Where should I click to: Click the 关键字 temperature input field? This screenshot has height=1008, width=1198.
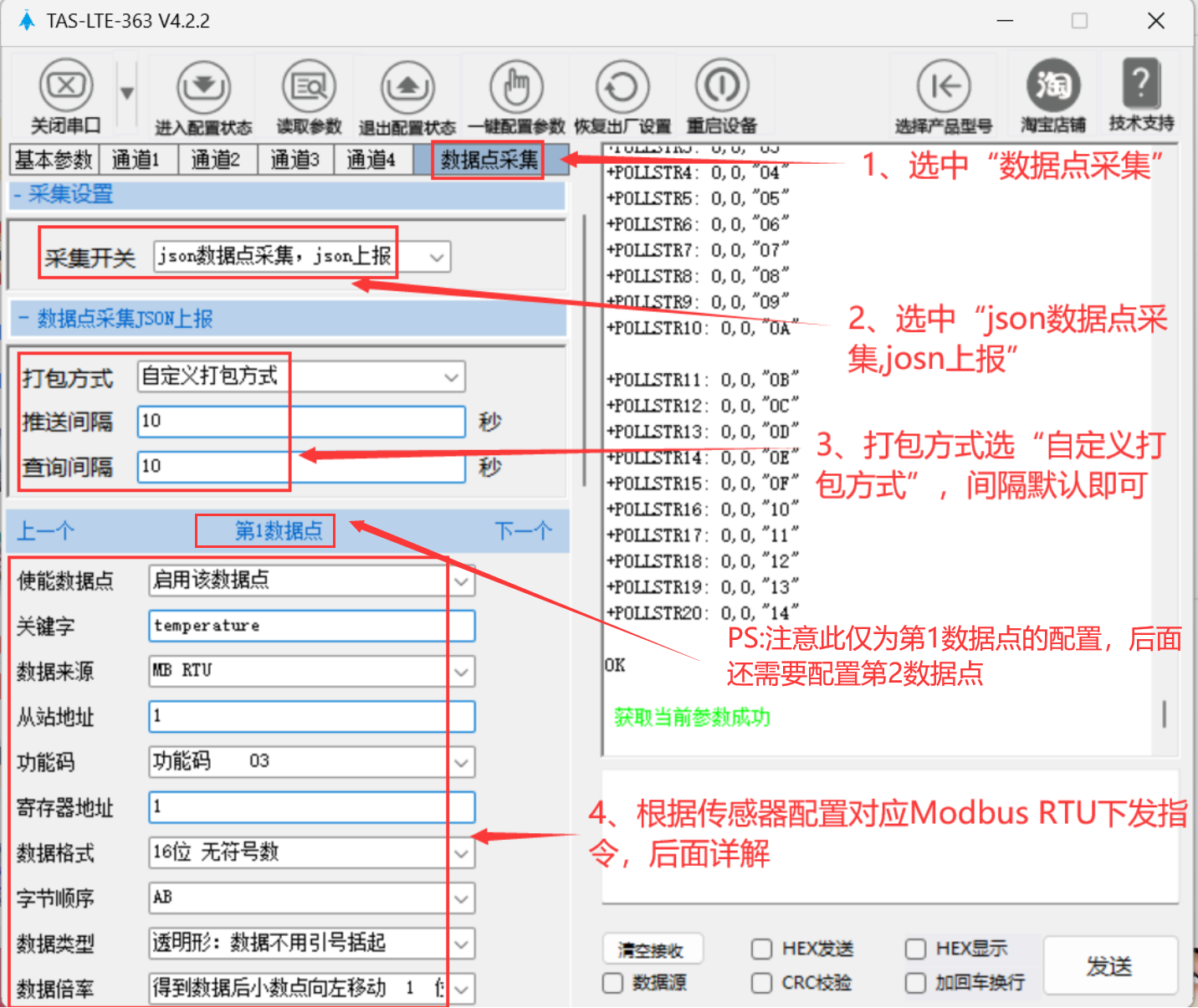(311, 626)
